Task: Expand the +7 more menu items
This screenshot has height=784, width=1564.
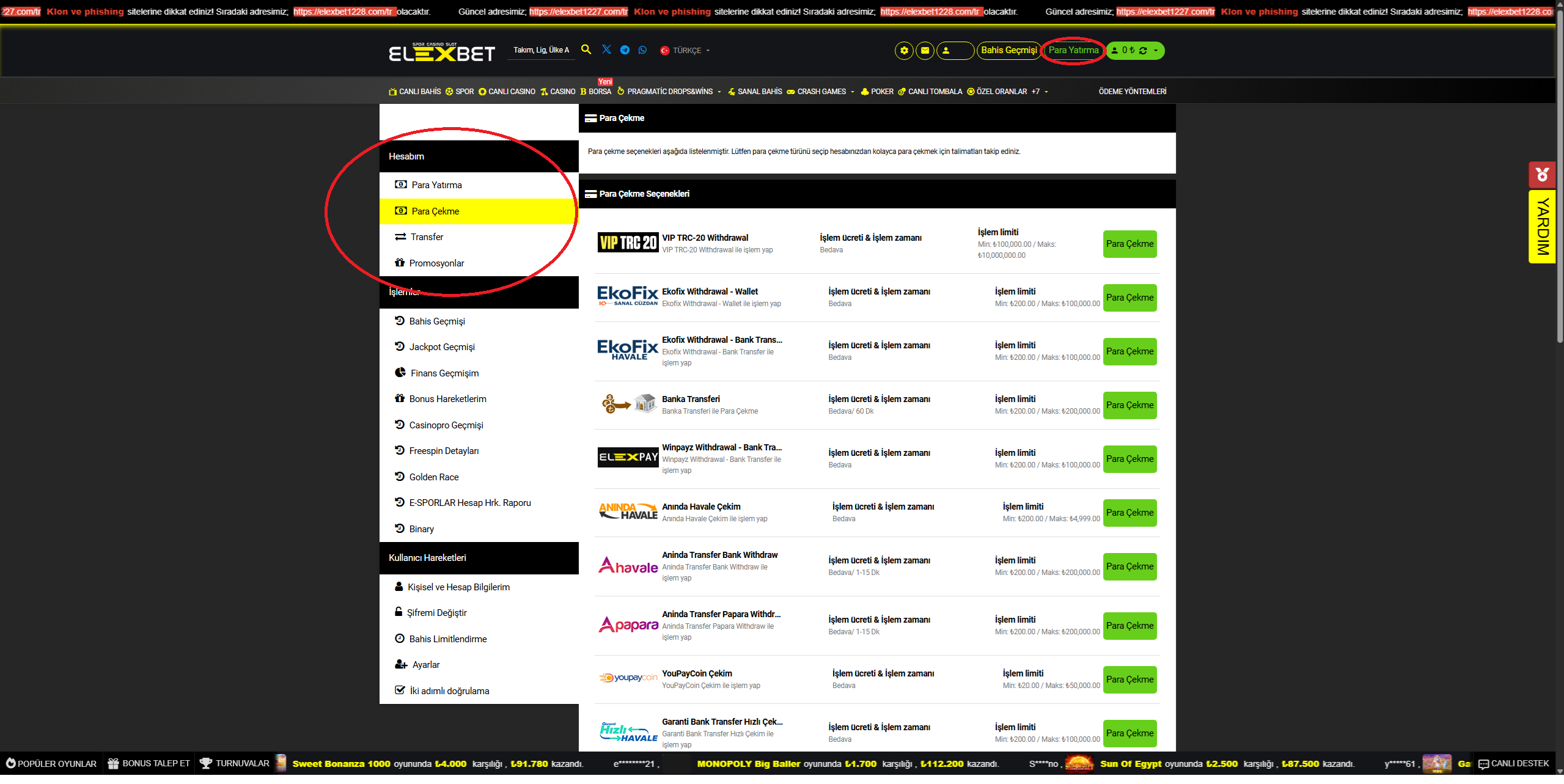Action: click(1040, 92)
